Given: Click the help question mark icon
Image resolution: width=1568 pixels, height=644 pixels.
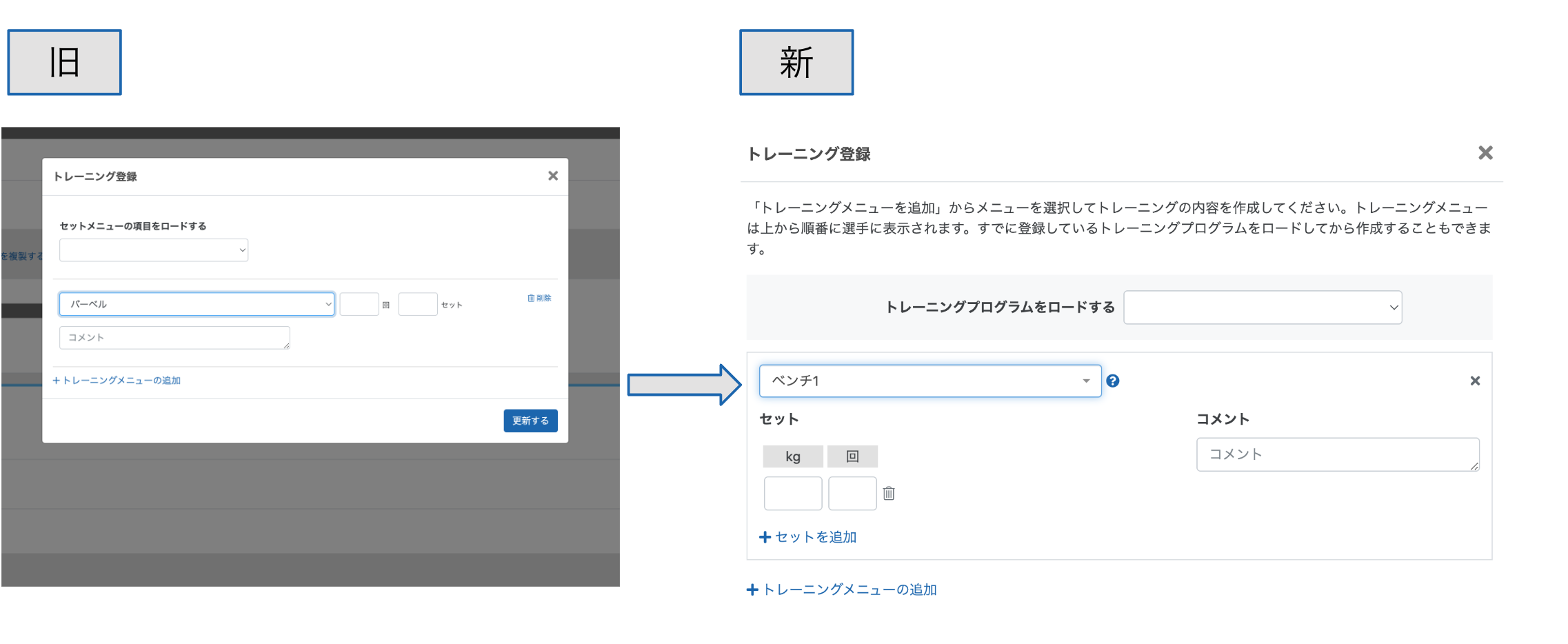Looking at the screenshot, I should click(1112, 381).
